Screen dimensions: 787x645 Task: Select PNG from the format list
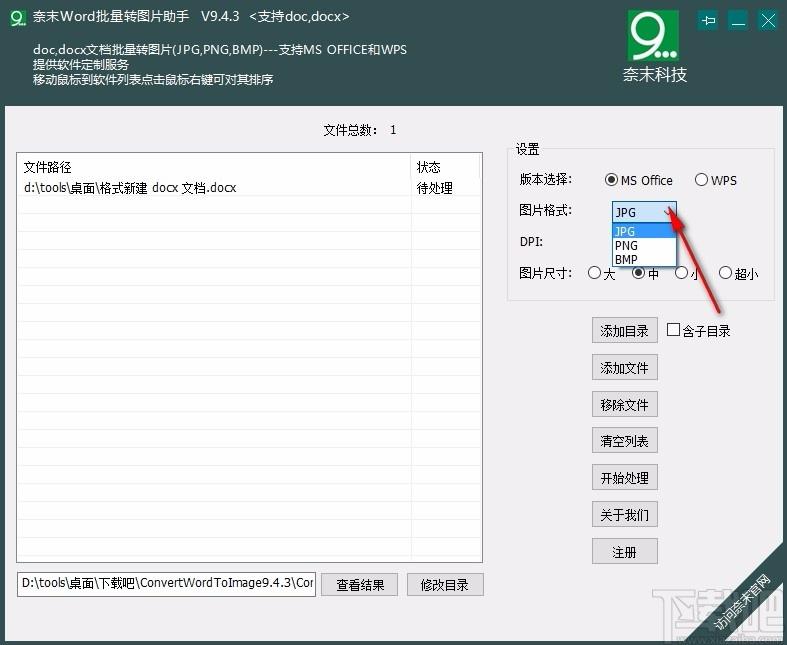[x=644, y=245]
